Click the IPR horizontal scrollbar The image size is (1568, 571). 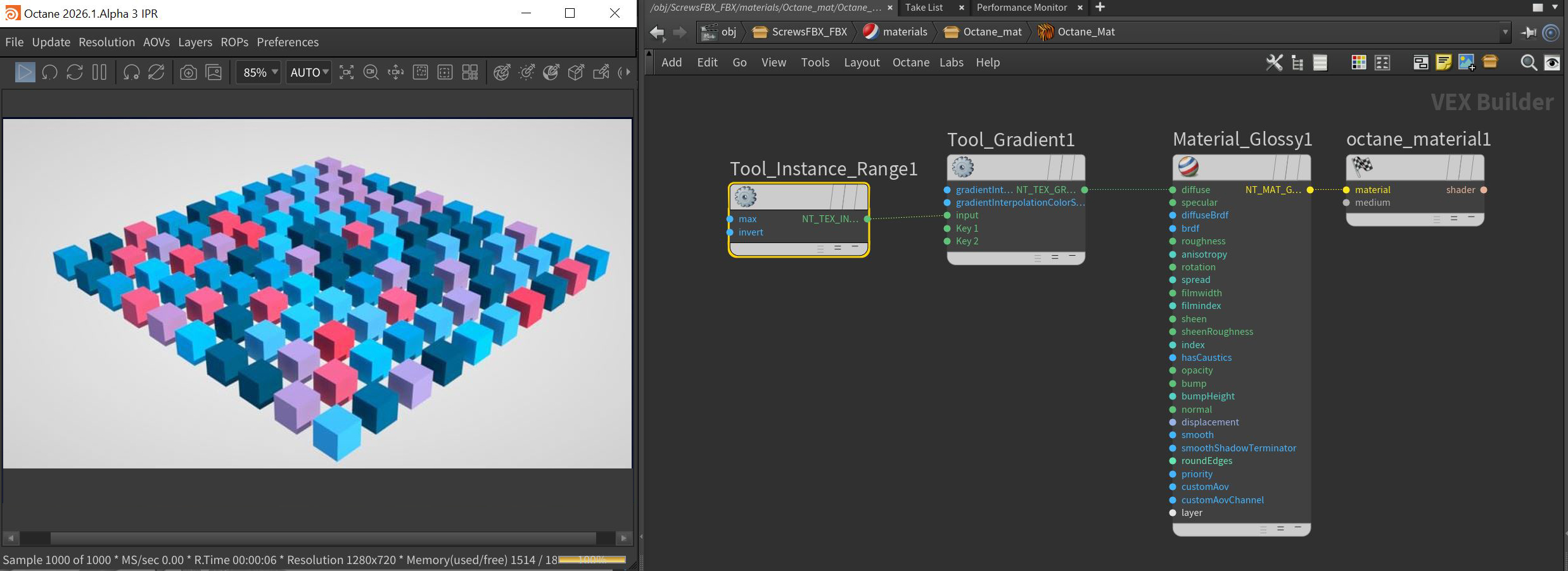[323, 537]
